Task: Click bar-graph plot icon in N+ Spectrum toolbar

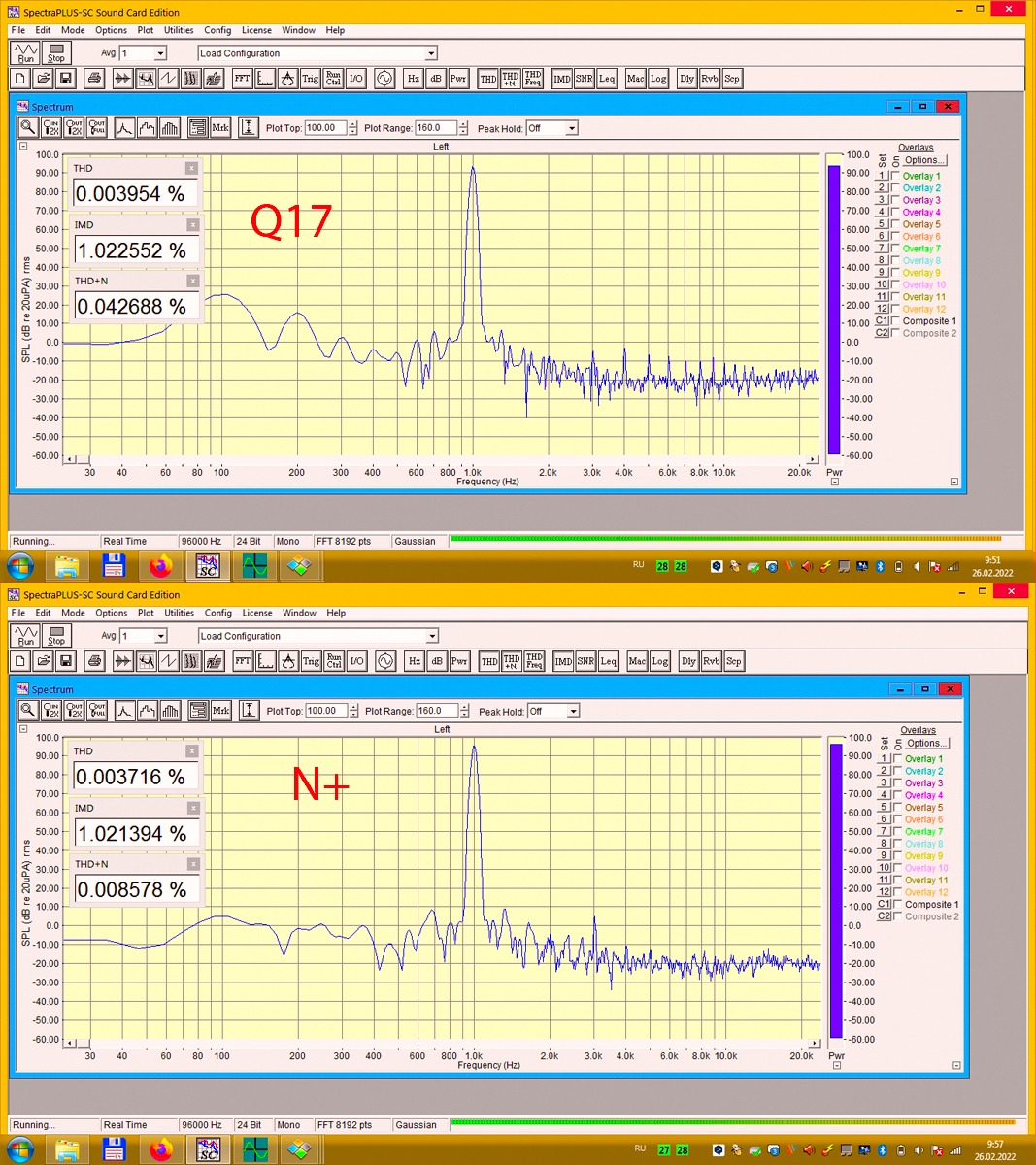Action: coord(170,711)
